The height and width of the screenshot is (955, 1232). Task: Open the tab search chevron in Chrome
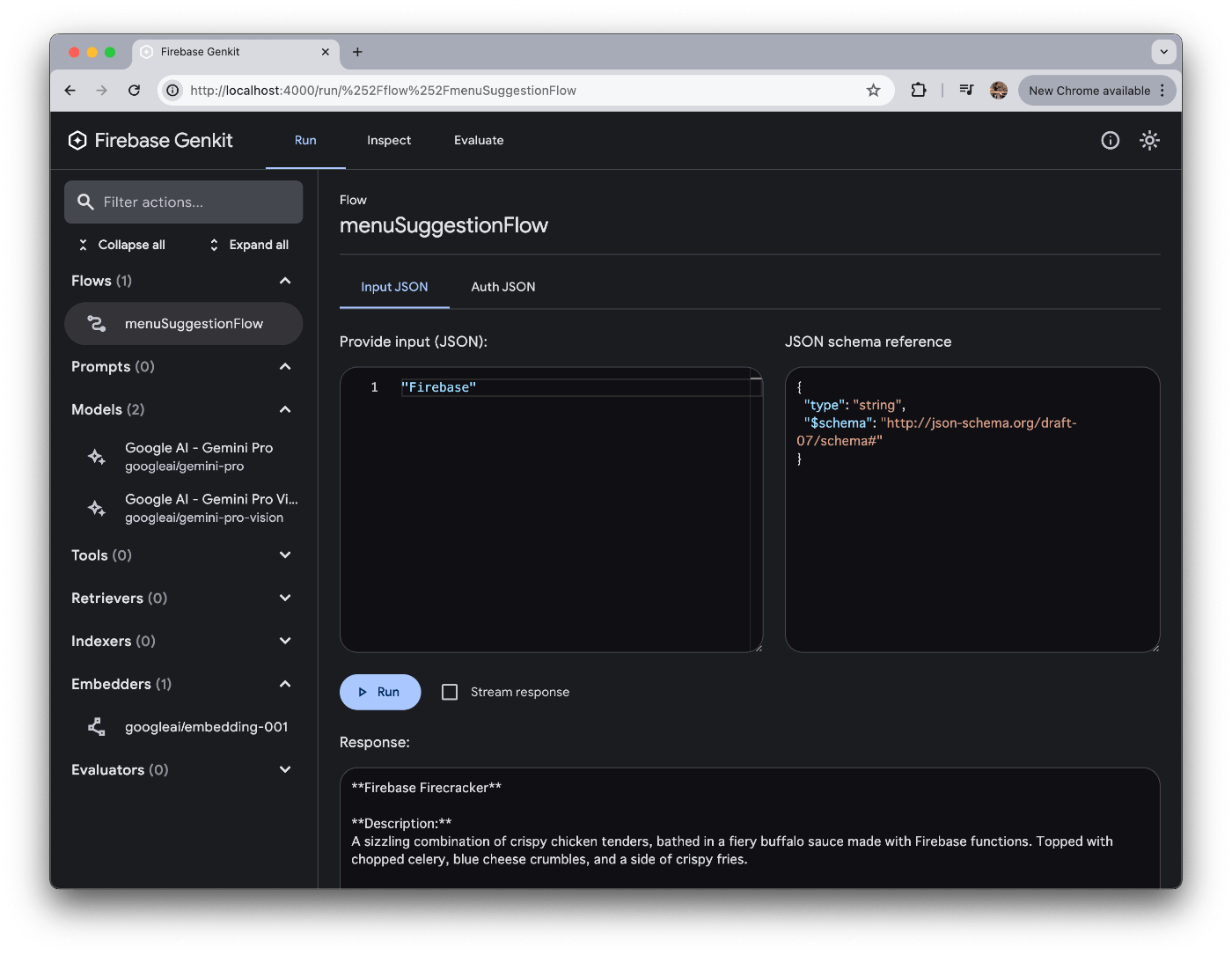tap(1163, 52)
